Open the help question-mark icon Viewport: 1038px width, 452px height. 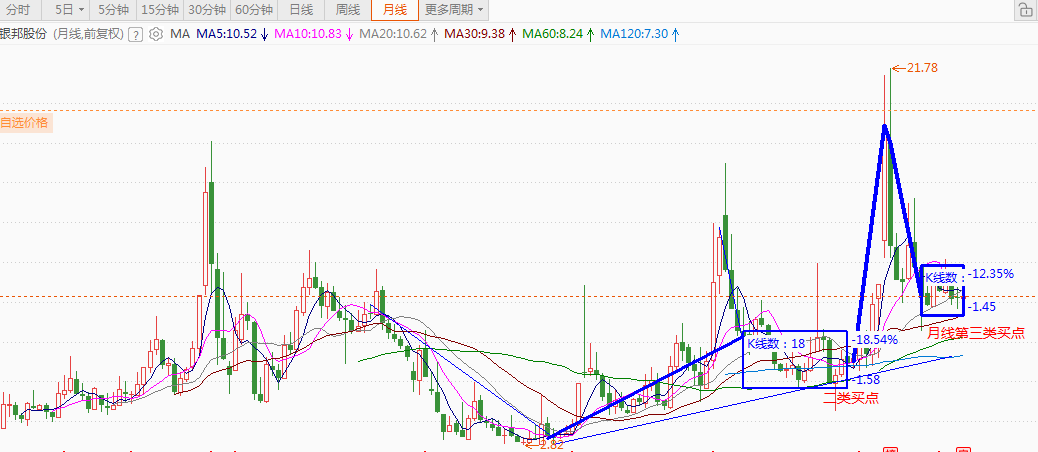pyautogui.click(x=135, y=34)
